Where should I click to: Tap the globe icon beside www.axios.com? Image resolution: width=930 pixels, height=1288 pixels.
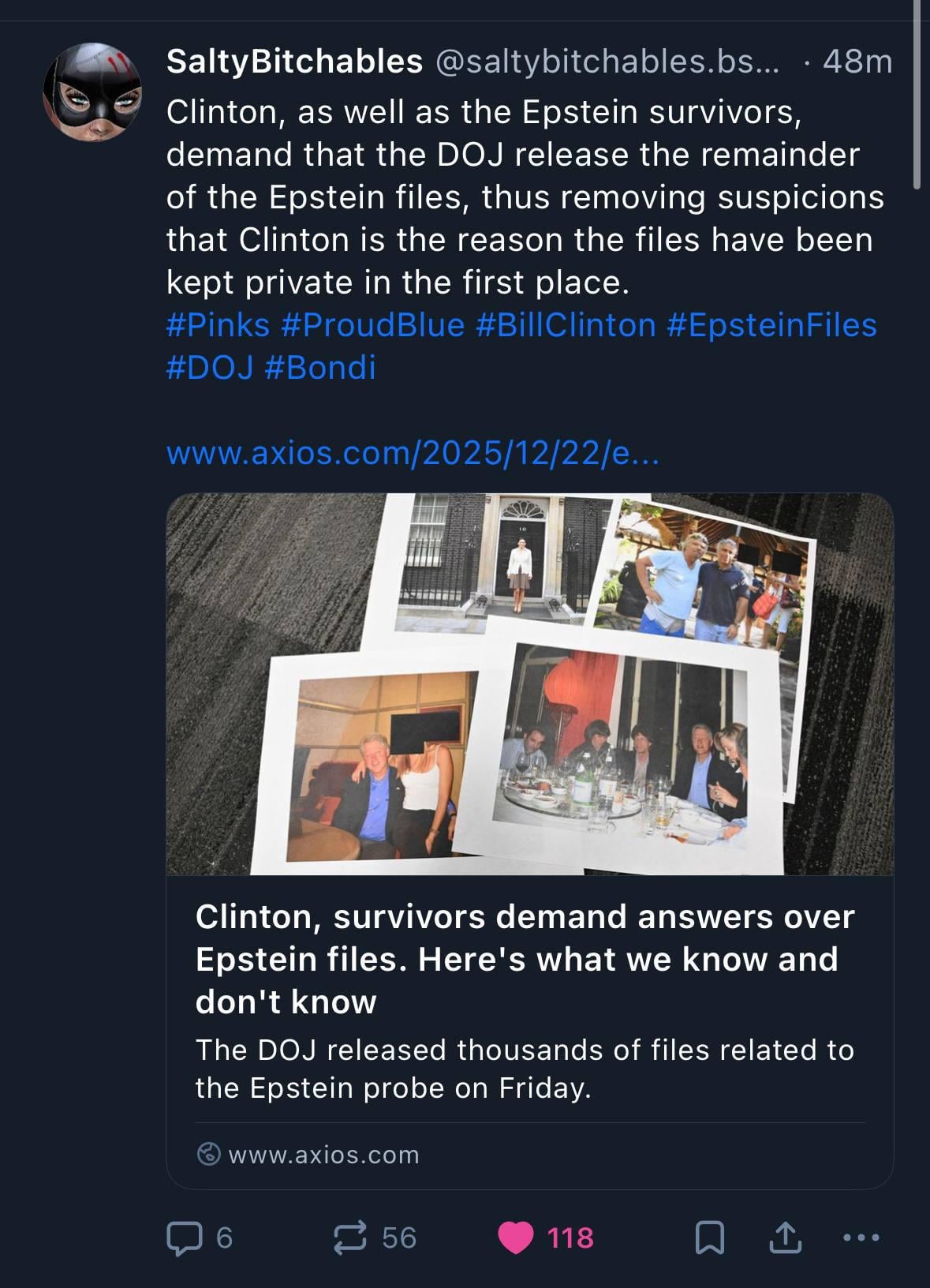tap(208, 1155)
